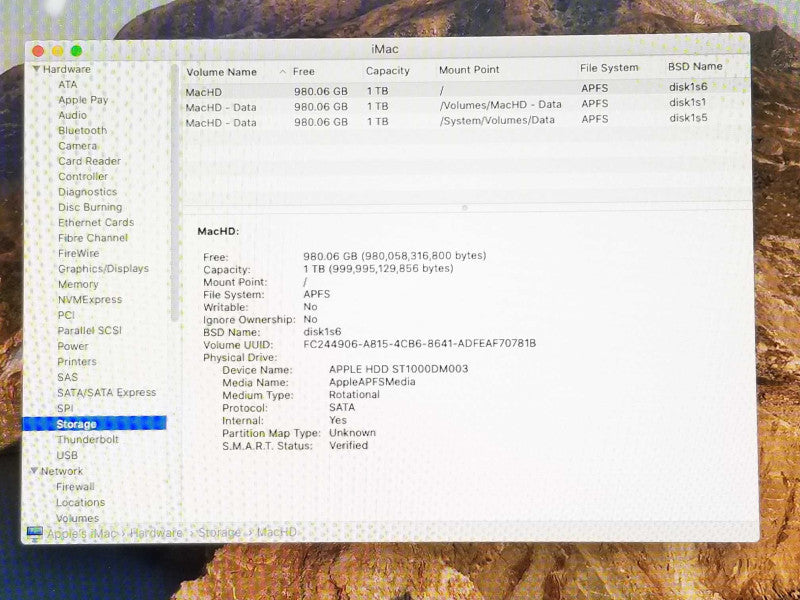Sort by File System column
The height and width of the screenshot is (600, 800).
pyautogui.click(x=609, y=68)
